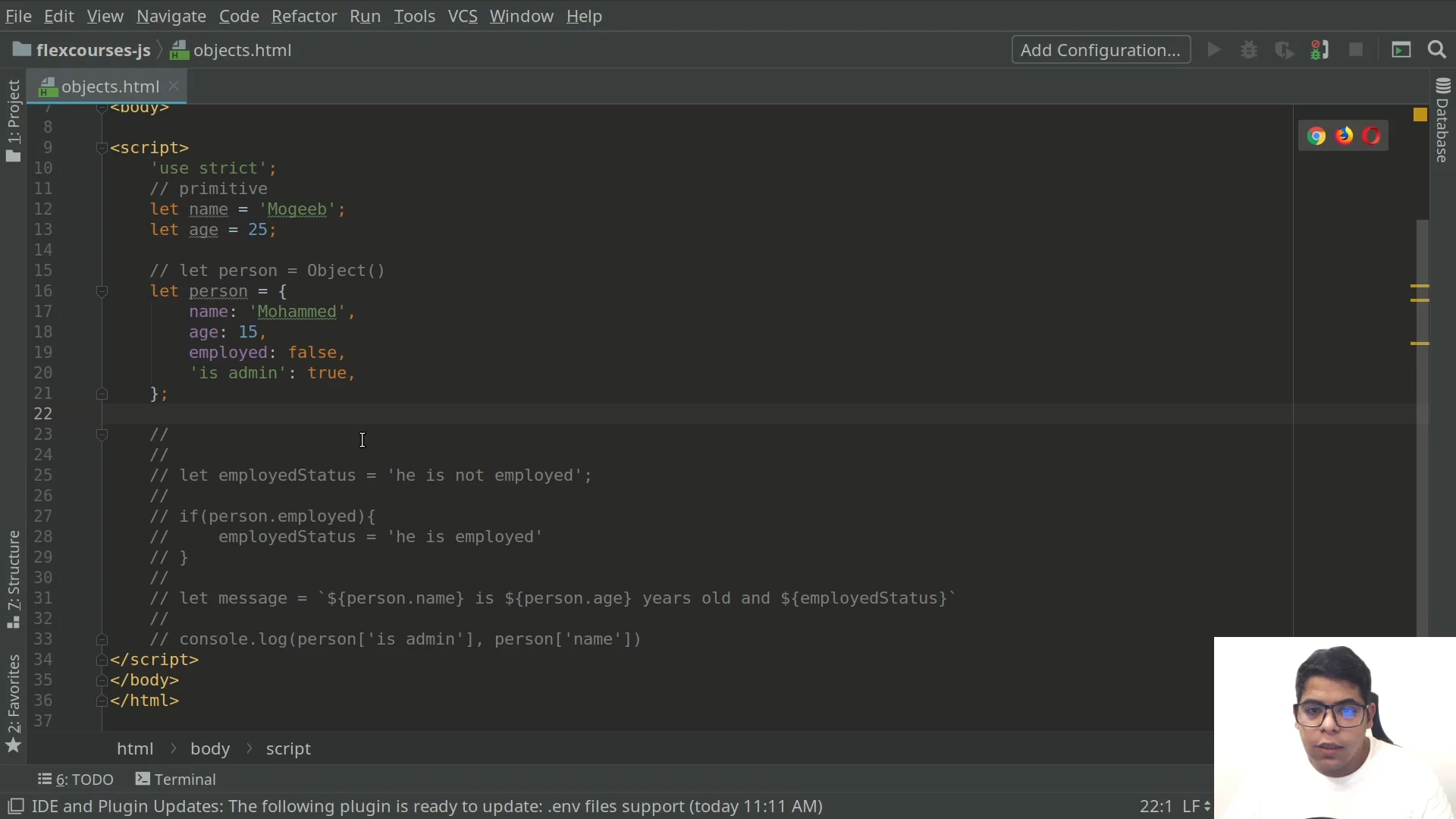Click fold marker at closing script tag

coord(102,660)
